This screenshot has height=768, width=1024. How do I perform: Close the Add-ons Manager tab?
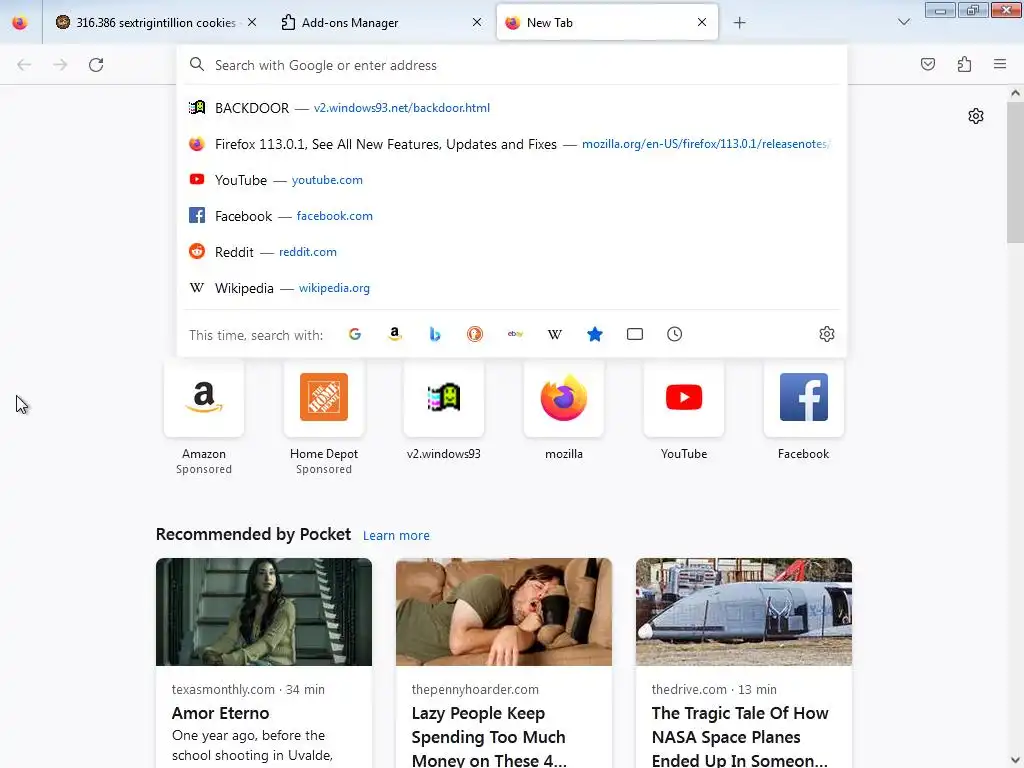(477, 22)
